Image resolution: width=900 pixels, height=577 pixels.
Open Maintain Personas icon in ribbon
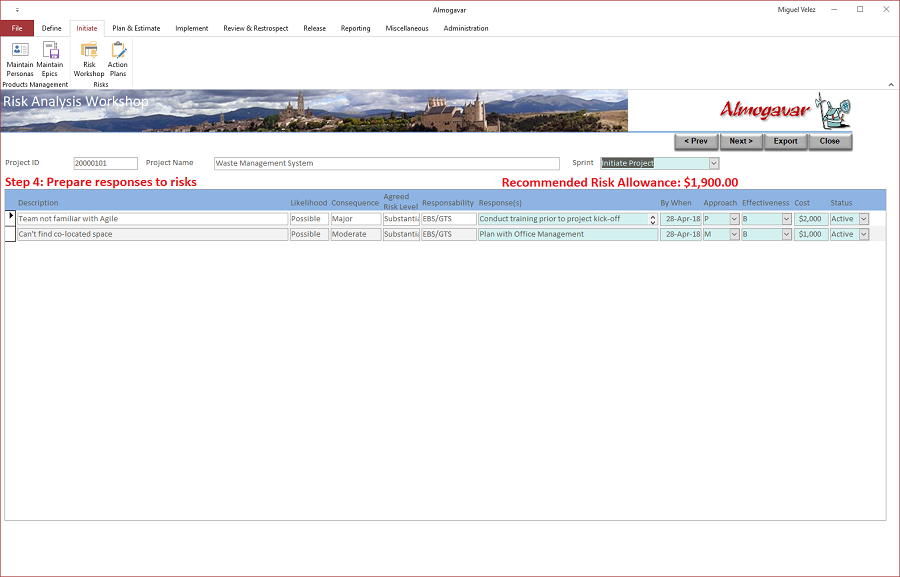click(x=20, y=59)
